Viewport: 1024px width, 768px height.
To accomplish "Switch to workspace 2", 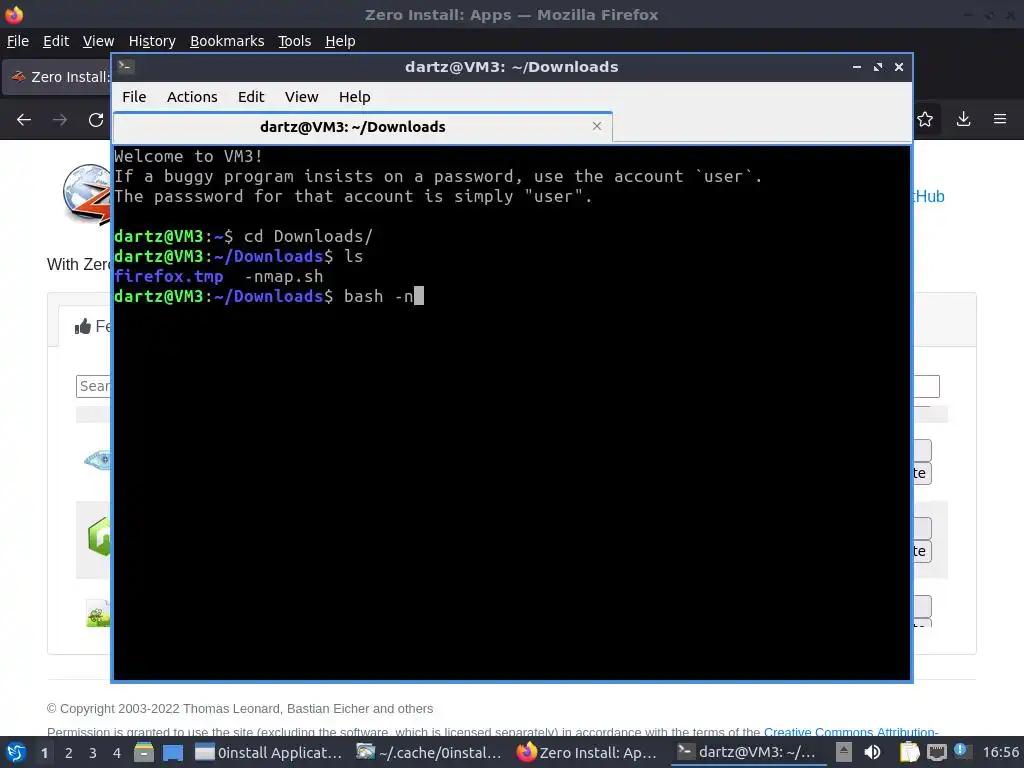I will (69, 753).
